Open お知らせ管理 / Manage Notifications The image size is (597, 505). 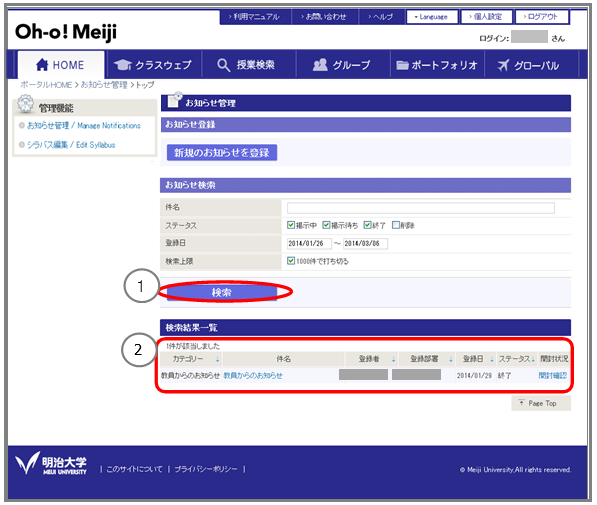pos(84,125)
